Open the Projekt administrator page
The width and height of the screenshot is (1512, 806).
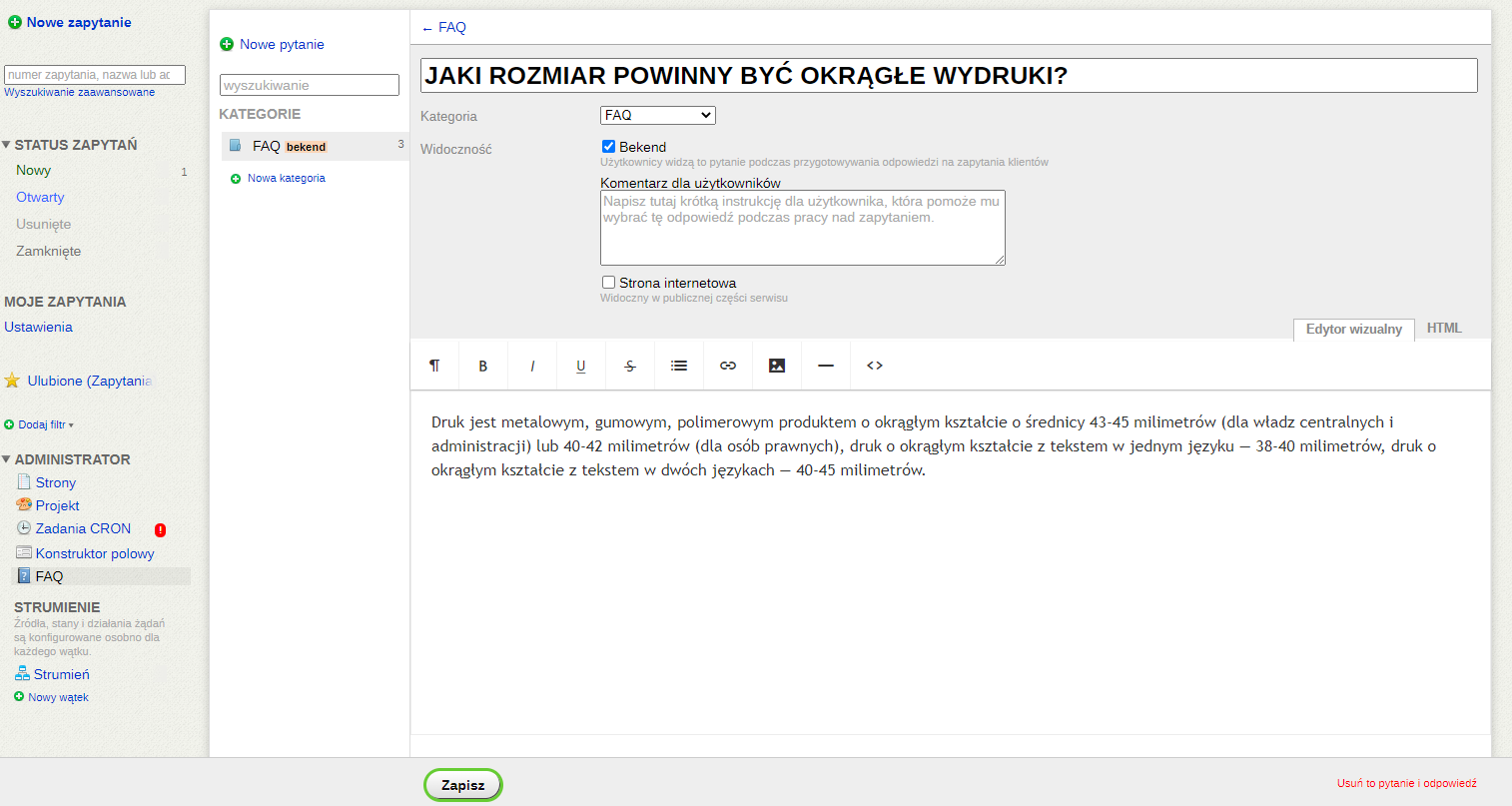coord(58,505)
